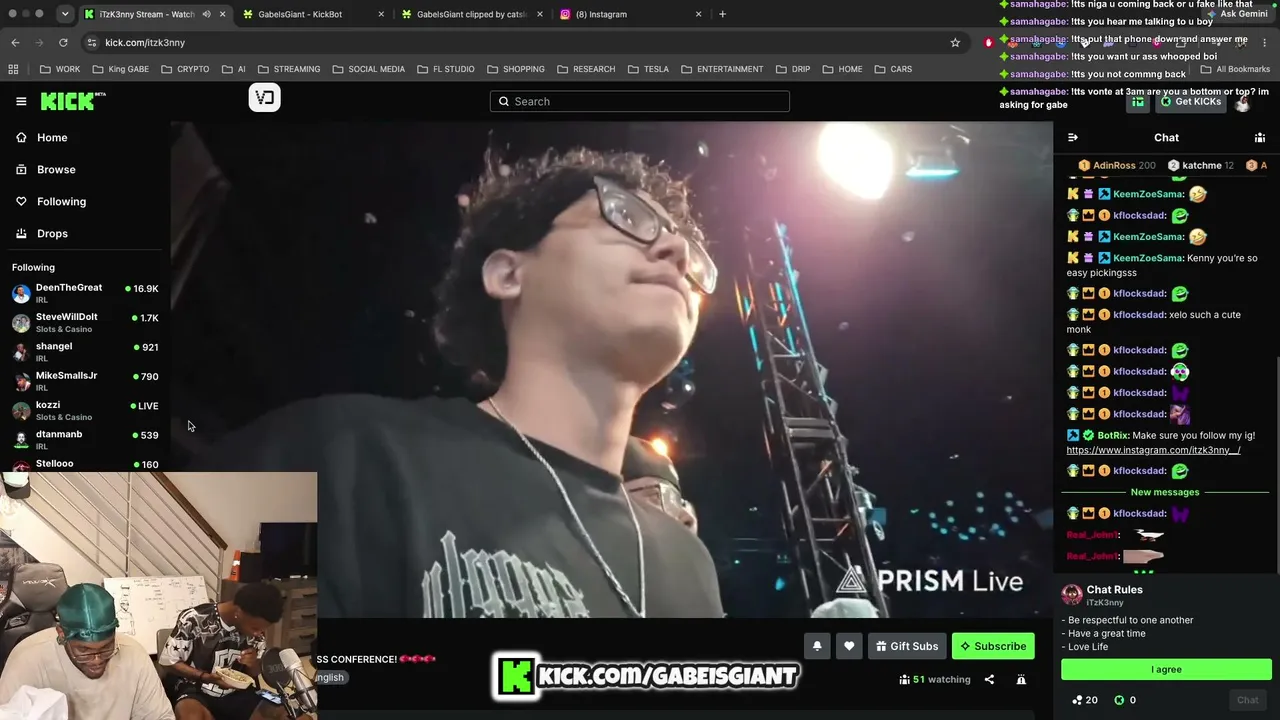Image resolution: width=1280 pixels, height=720 pixels.
Task: Open the SOCIAL MEDIA bookmarks folder
Action: (368, 69)
